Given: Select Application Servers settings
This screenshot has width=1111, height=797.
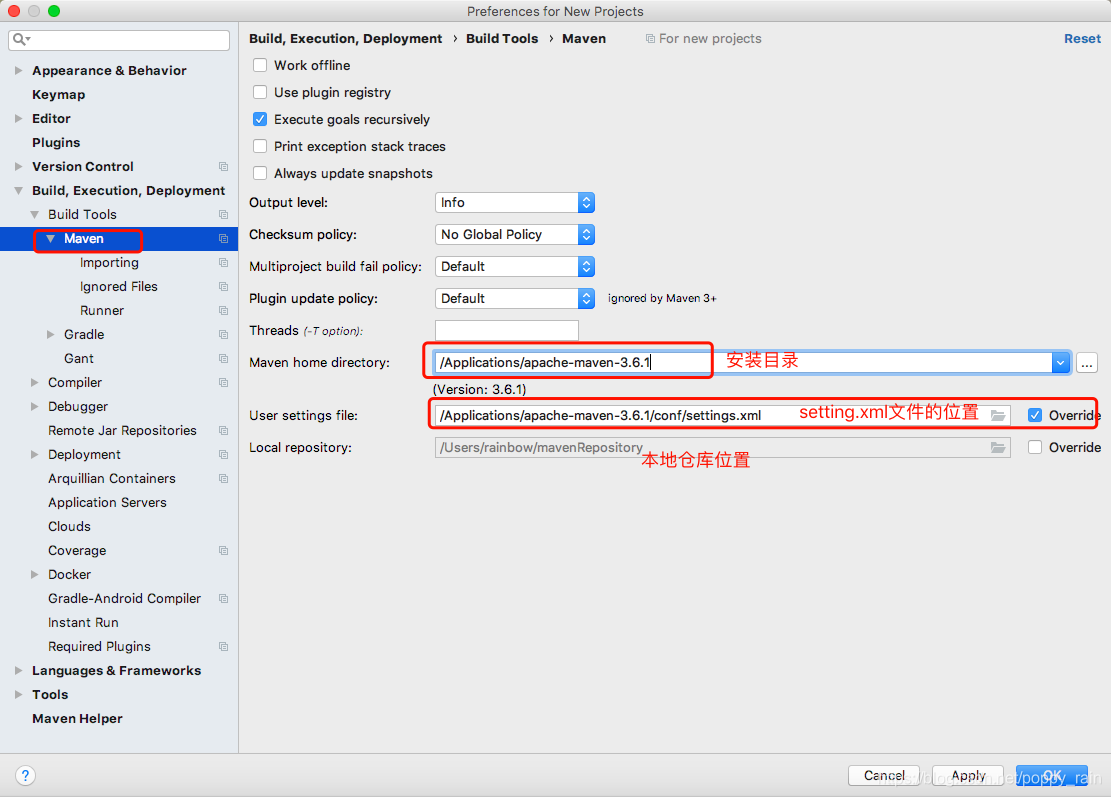Looking at the screenshot, I should (x=107, y=502).
